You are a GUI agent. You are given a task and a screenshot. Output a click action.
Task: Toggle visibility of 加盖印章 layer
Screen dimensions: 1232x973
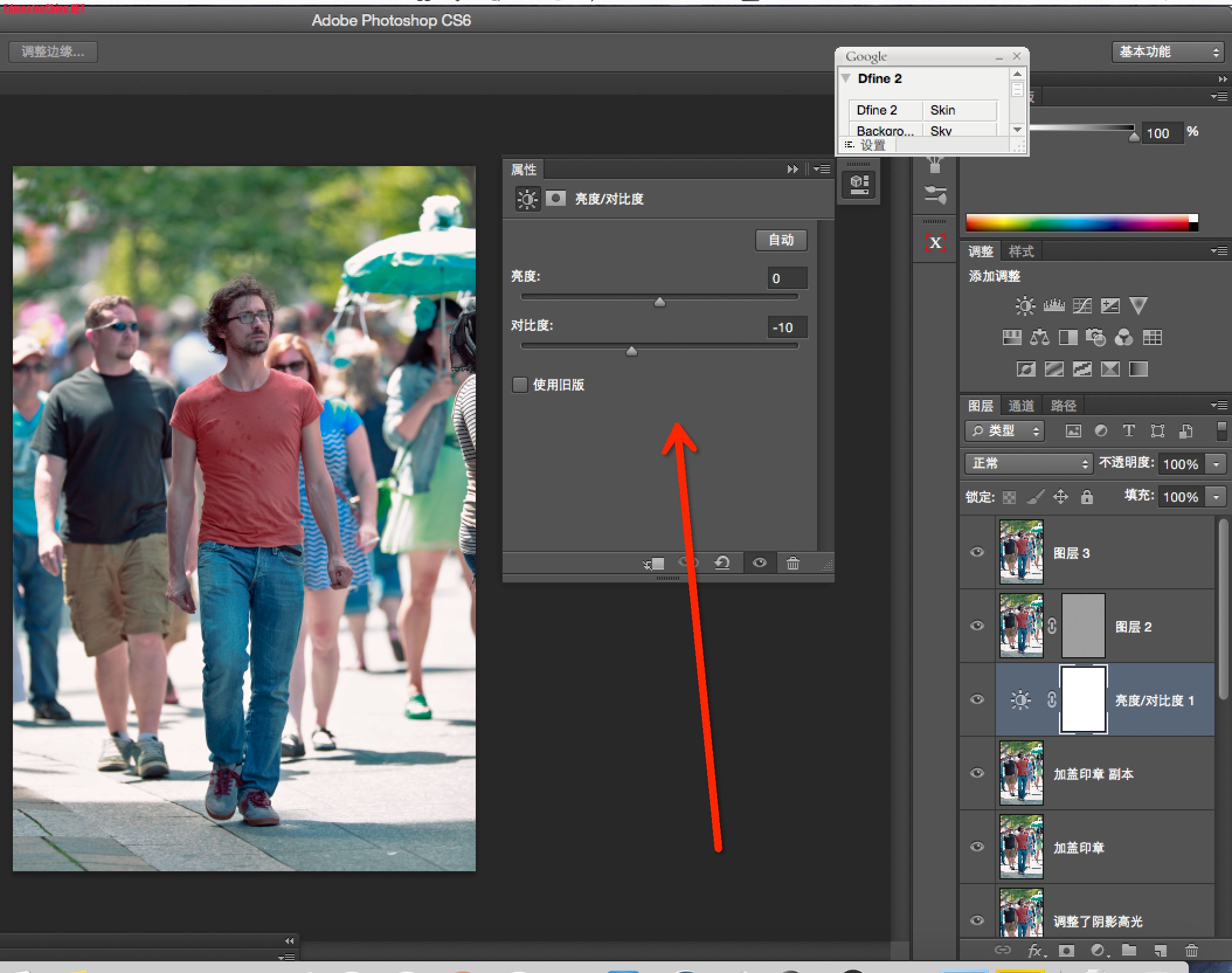point(977,847)
